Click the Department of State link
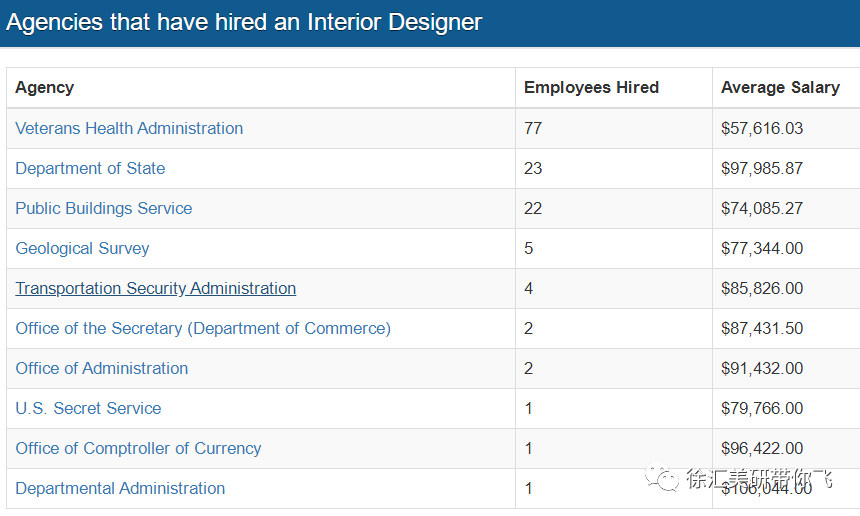The height and width of the screenshot is (516, 860). (90, 168)
